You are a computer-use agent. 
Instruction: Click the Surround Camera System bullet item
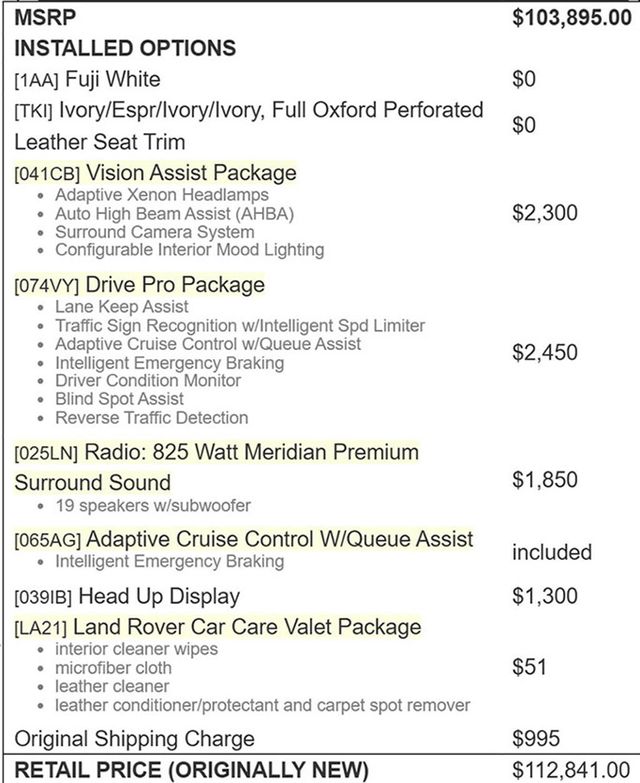[x=154, y=231]
